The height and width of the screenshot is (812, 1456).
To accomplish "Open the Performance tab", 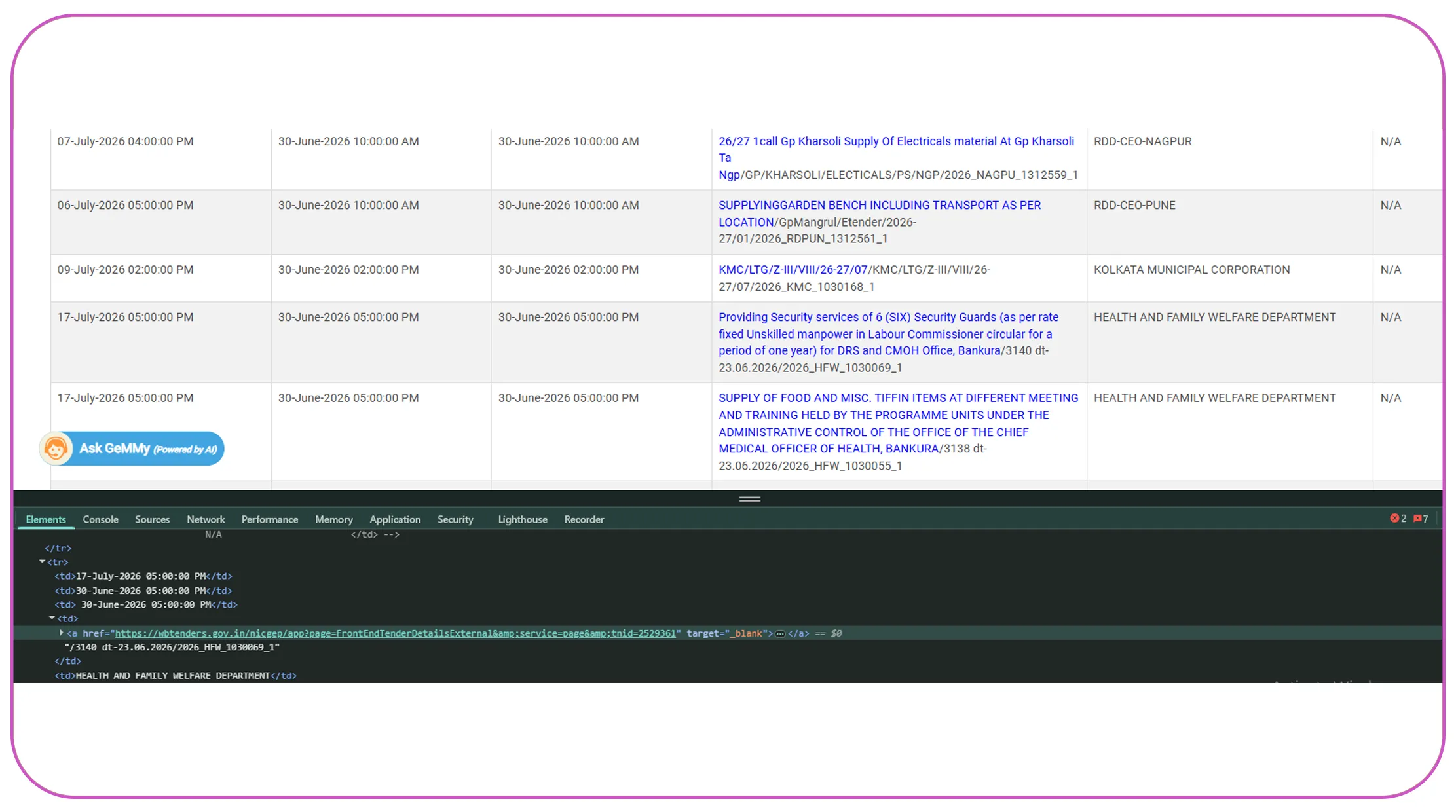I will pos(270,519).
